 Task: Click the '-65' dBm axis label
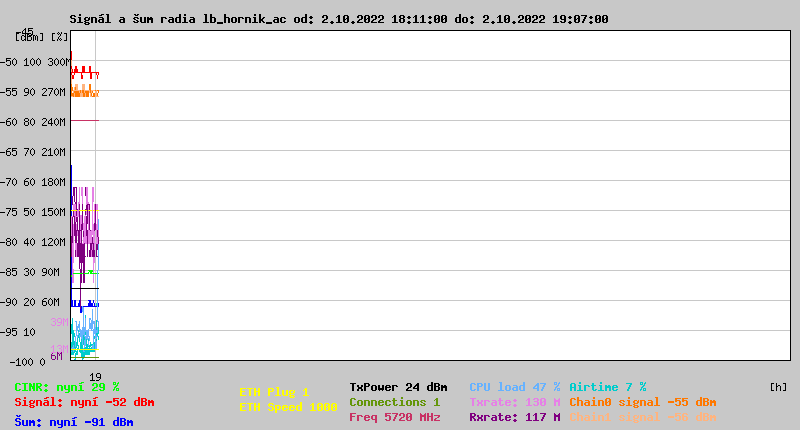coord(9,153)
